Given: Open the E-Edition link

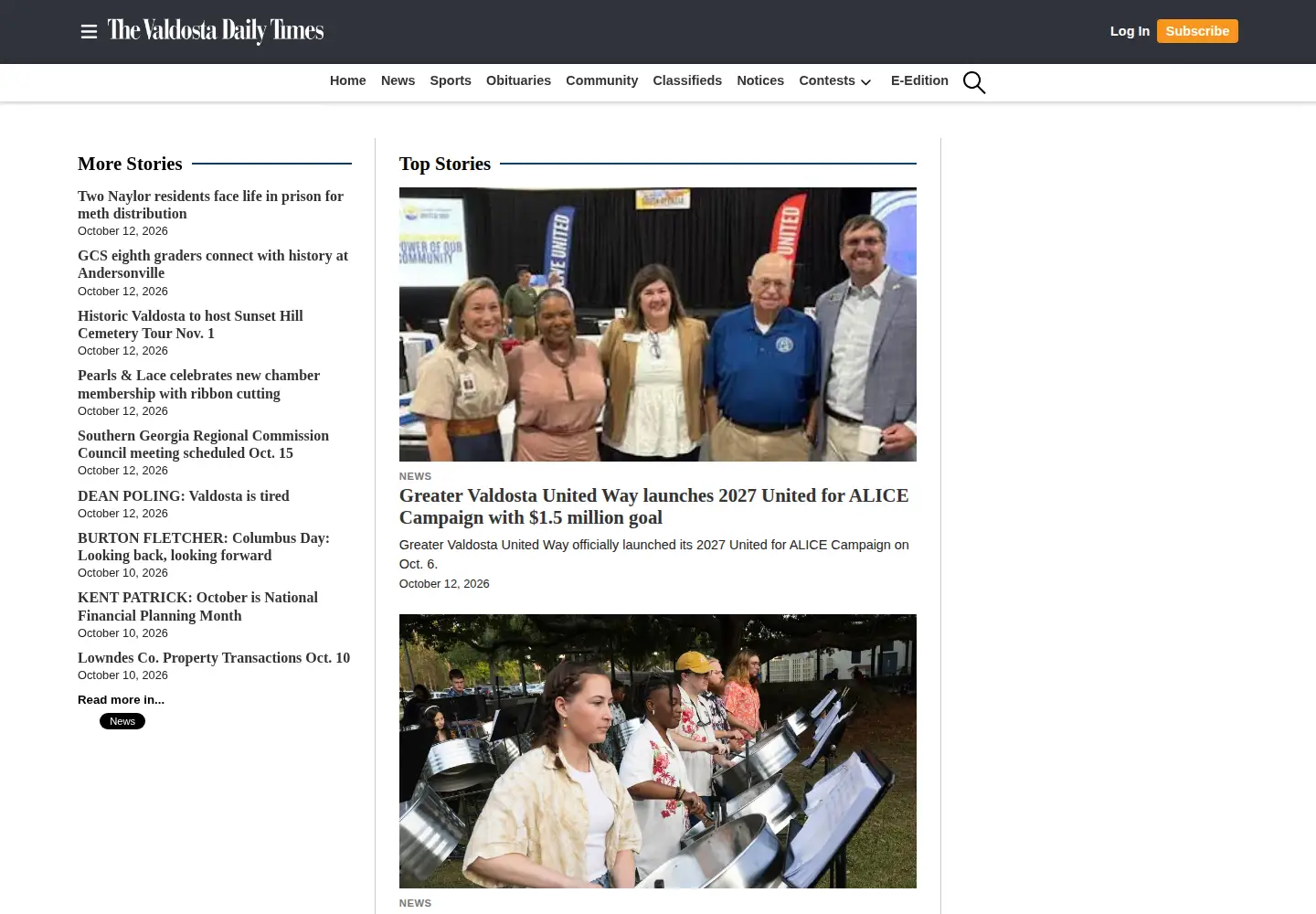Looking at the screenshot, I should (919, 80).
